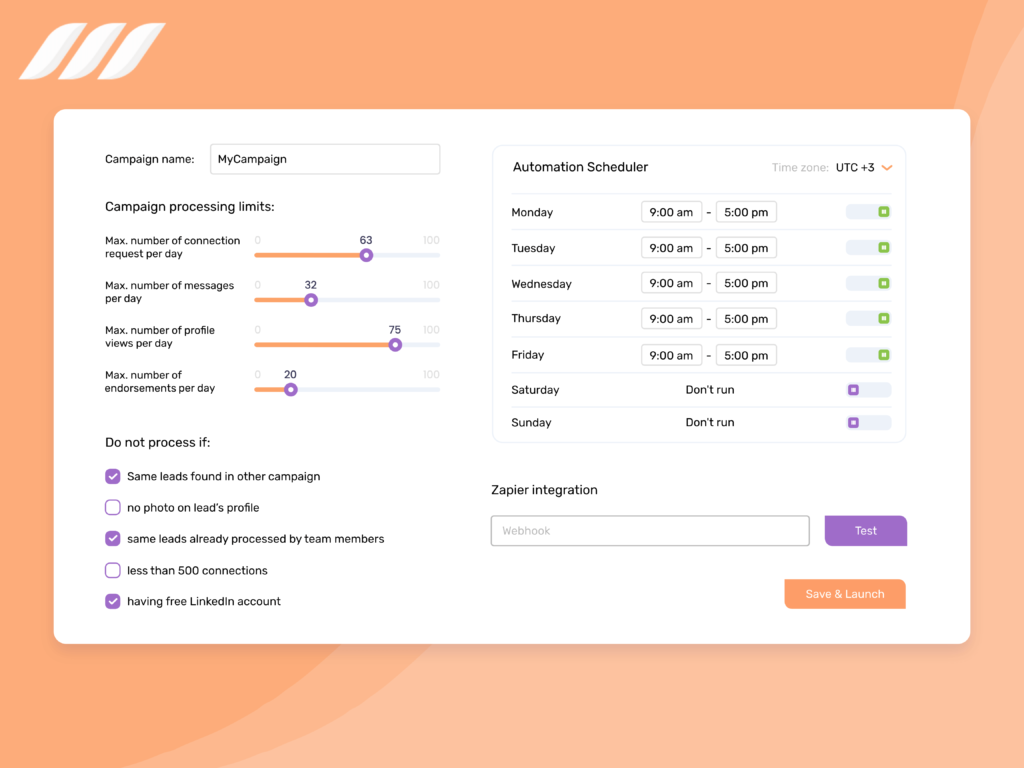Turn off the Friday schedule switch

(868, 355)
